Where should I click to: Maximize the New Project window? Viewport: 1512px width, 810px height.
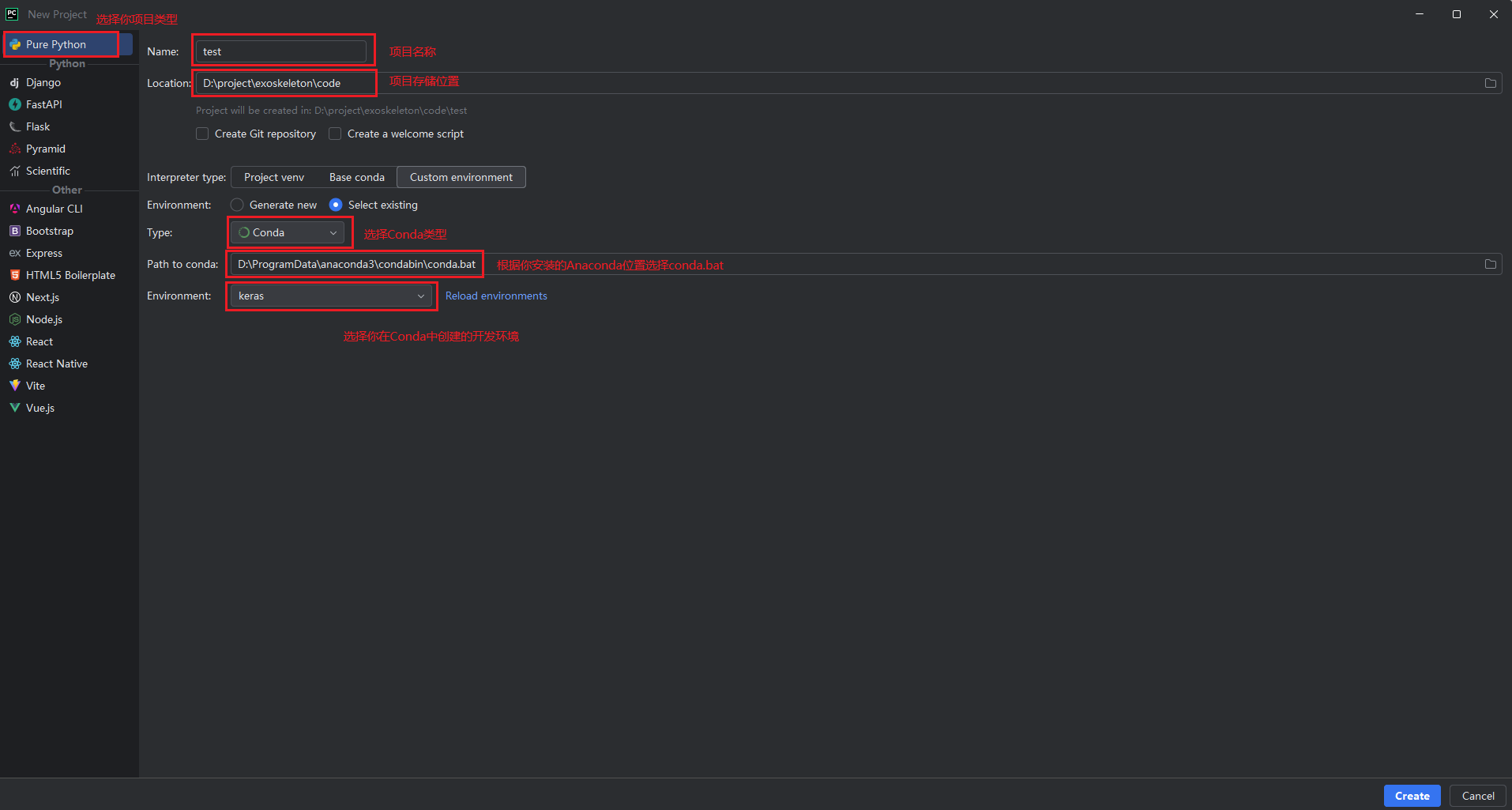[1456, 14]
